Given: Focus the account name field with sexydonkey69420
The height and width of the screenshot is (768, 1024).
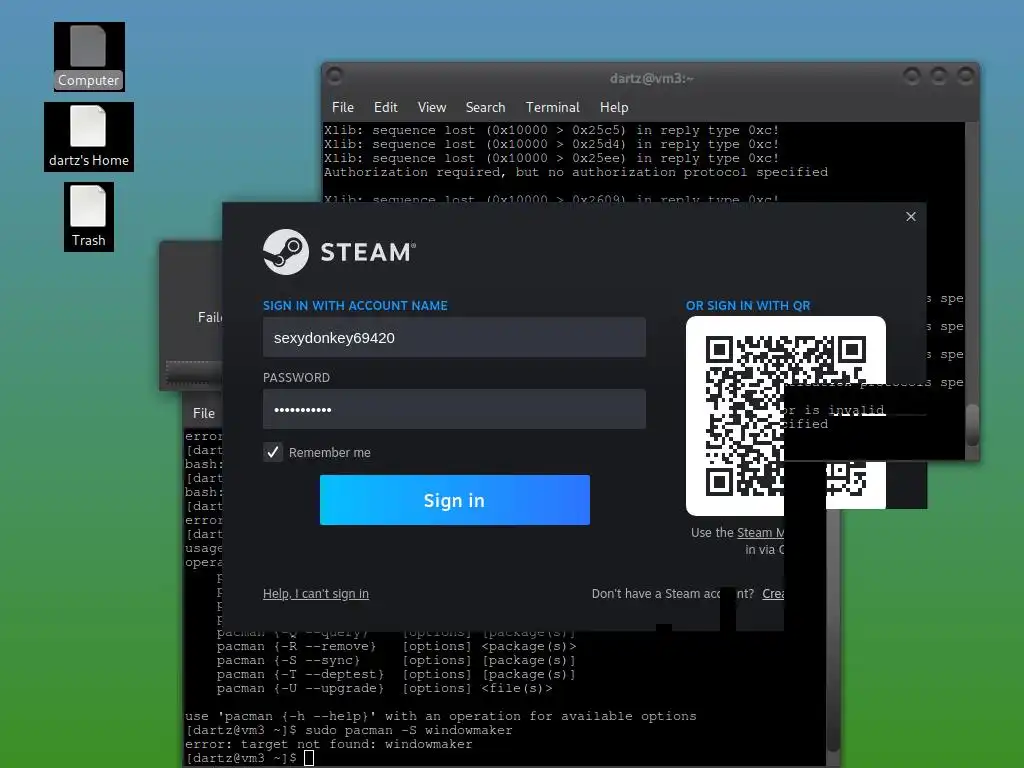Looking at the screenshot, I should [454, 337].
